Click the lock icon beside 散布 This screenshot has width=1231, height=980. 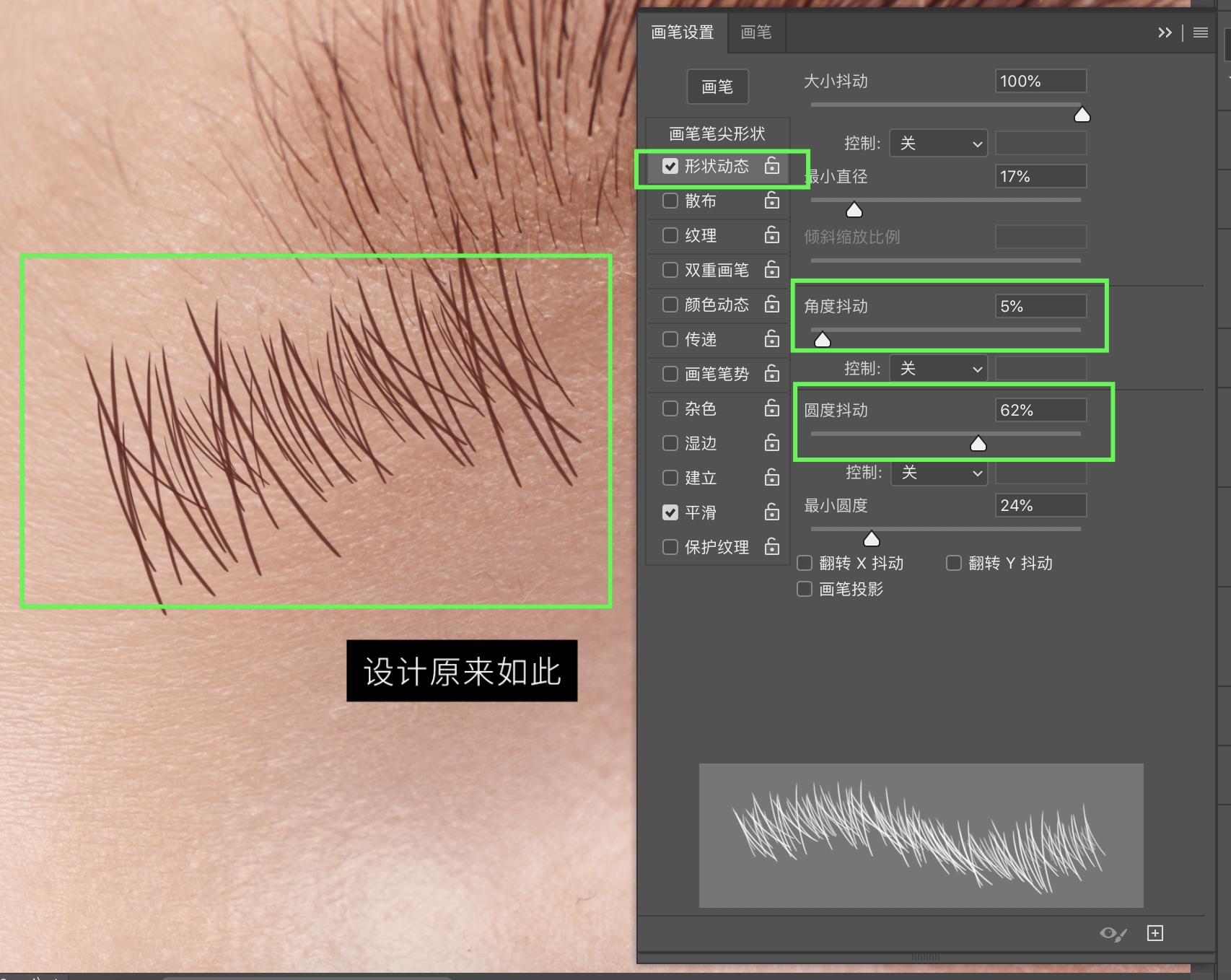tap(772, 201)
